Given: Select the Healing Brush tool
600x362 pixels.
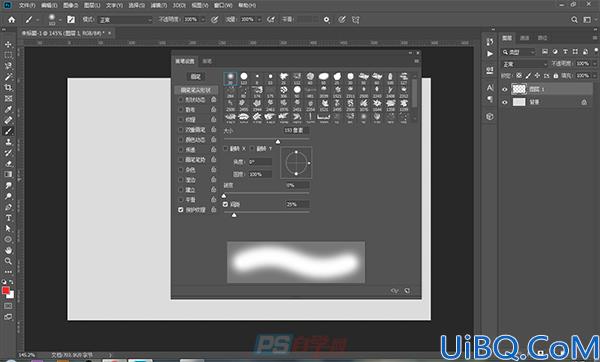Looking at the screenshot, I should pyautogui.click(x=8, y=120).
